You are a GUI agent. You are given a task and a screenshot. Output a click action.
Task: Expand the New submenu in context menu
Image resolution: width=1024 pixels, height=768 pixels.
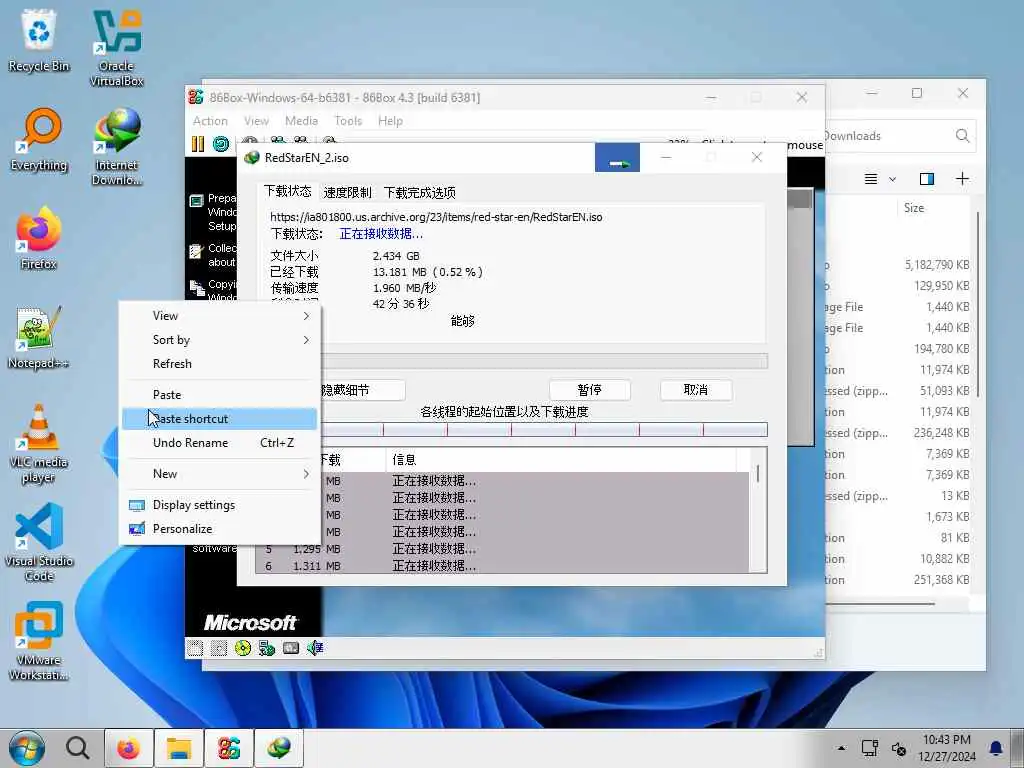[x=220, y=474]
